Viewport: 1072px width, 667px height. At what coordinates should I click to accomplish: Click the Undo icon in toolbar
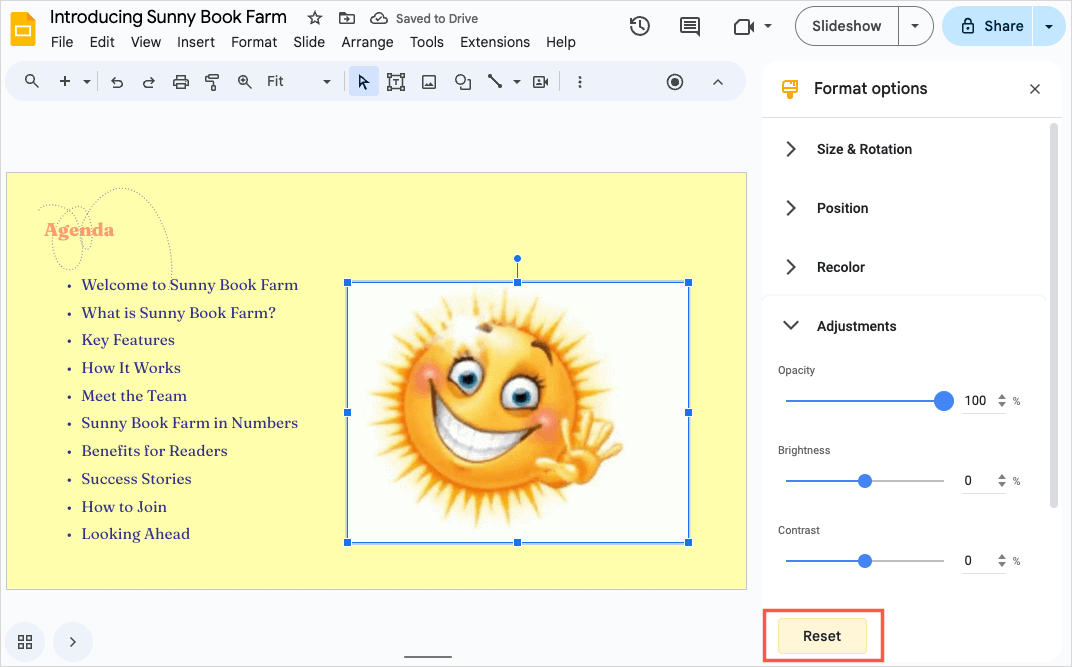117,82
